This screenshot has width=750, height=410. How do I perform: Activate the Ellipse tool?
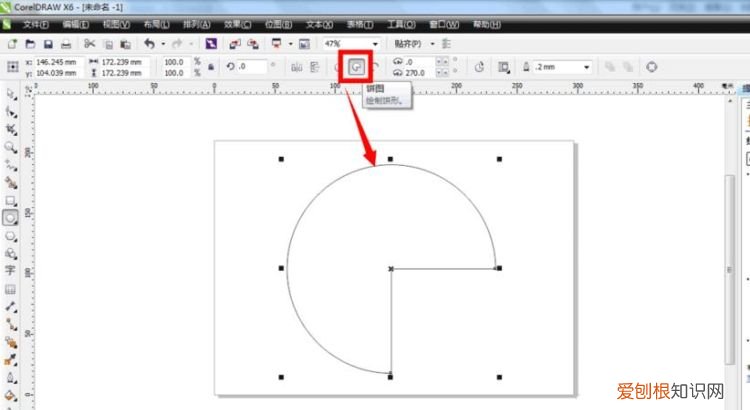(11, 217)
